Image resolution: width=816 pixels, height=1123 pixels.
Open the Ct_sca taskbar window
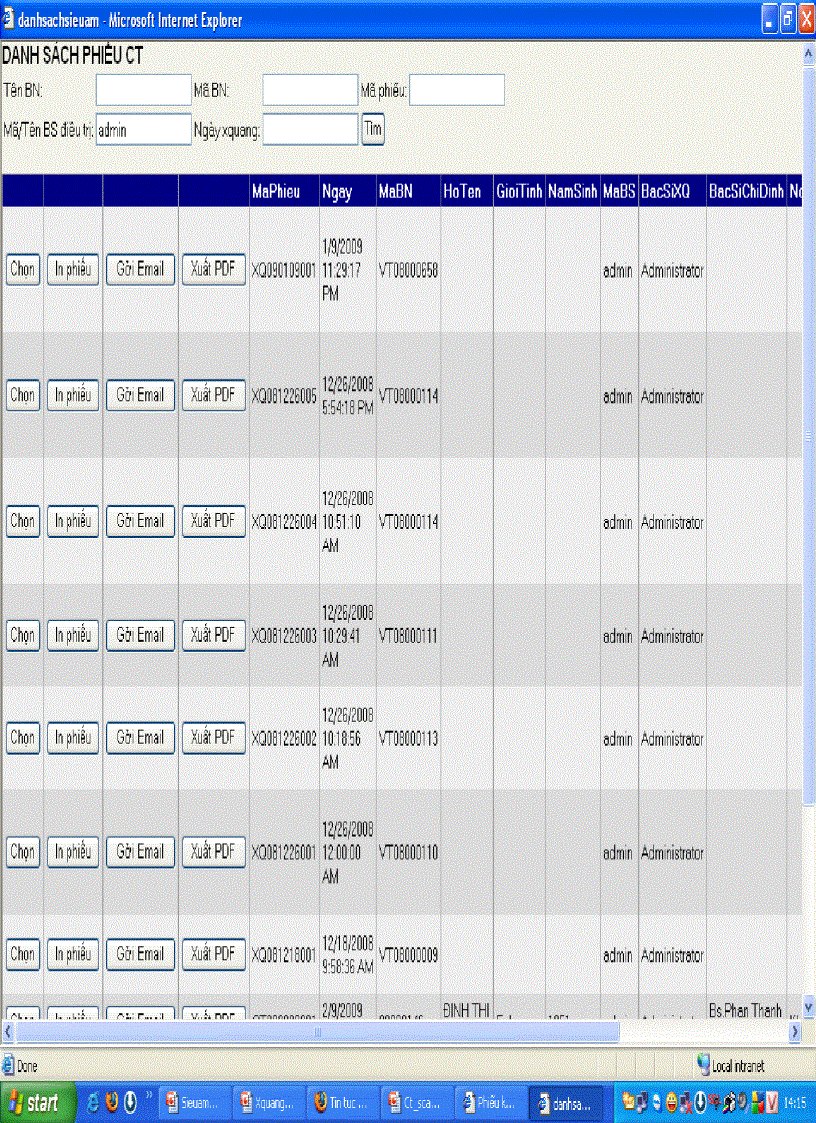click(417, 1103)
